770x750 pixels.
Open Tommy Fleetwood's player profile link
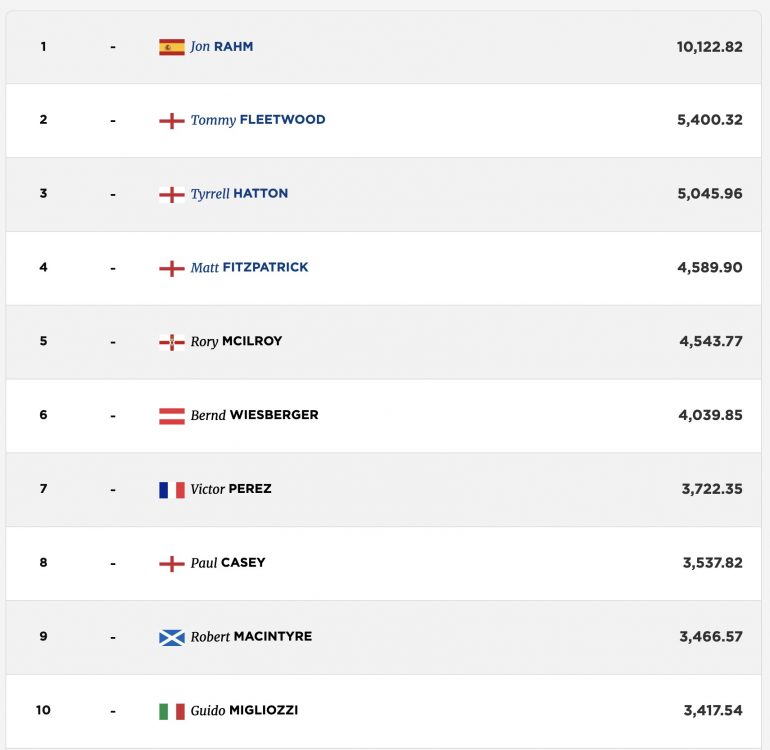coord(258,120)
